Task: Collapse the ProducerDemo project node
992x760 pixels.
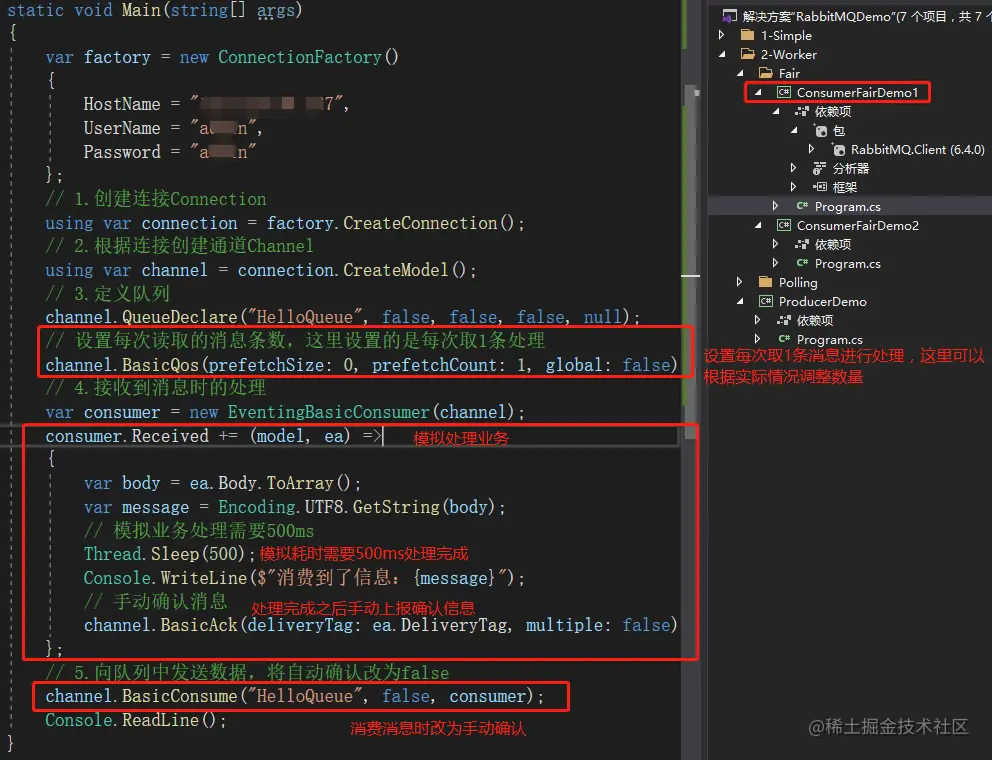Action: [740, 301]
